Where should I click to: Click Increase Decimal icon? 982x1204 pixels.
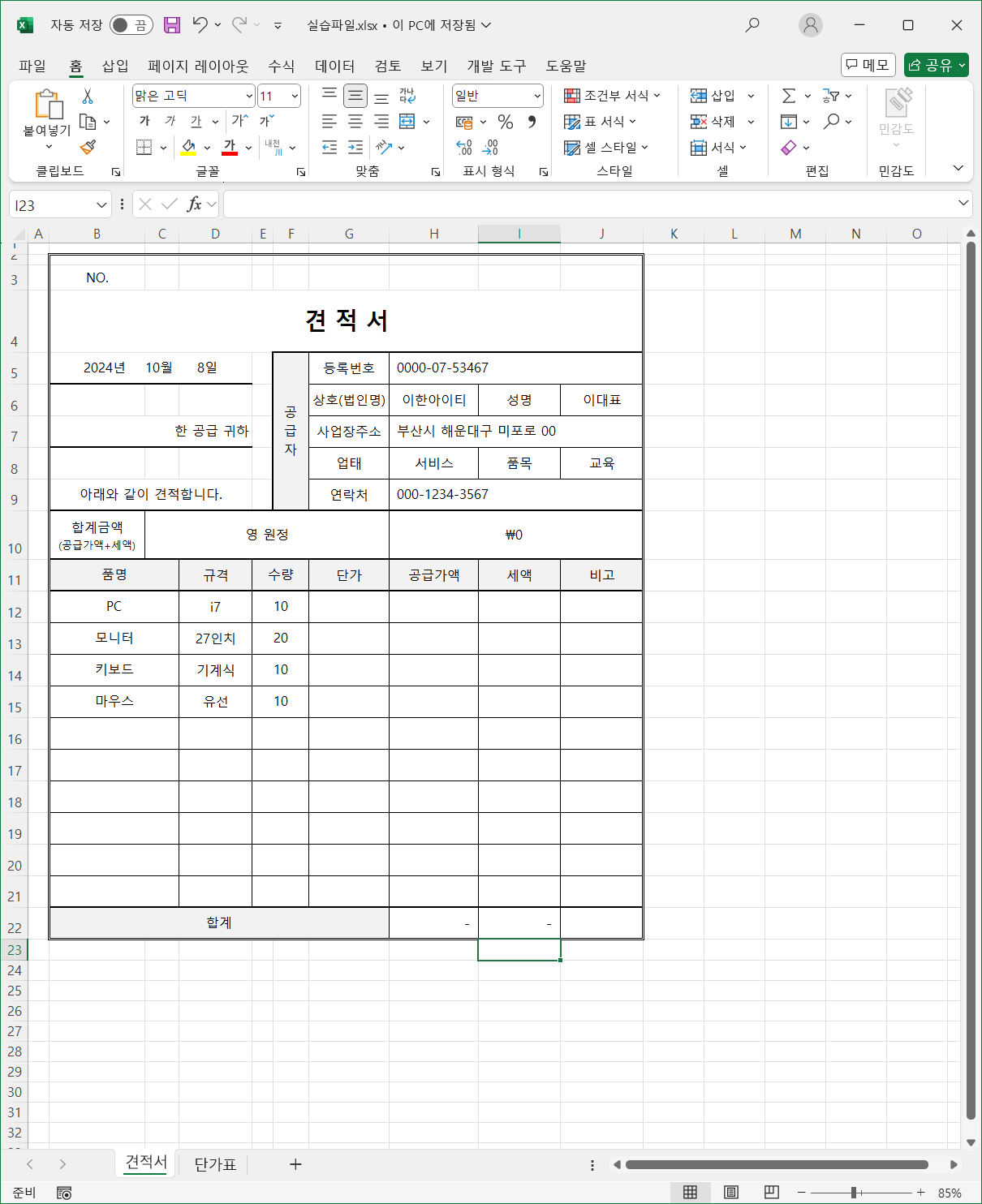(464, 147)
